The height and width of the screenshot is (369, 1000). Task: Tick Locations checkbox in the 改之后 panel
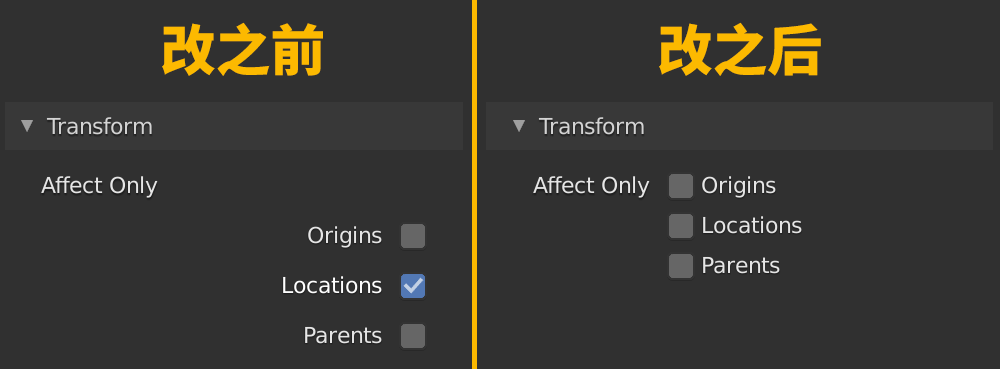point(680,226)
